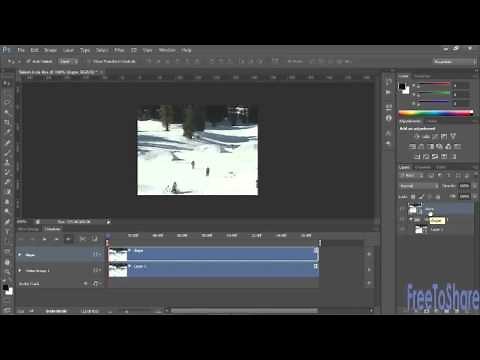This screenshot has width=480, height=360.
Task: Add a Levels adjustment
Action: (426, 136)
